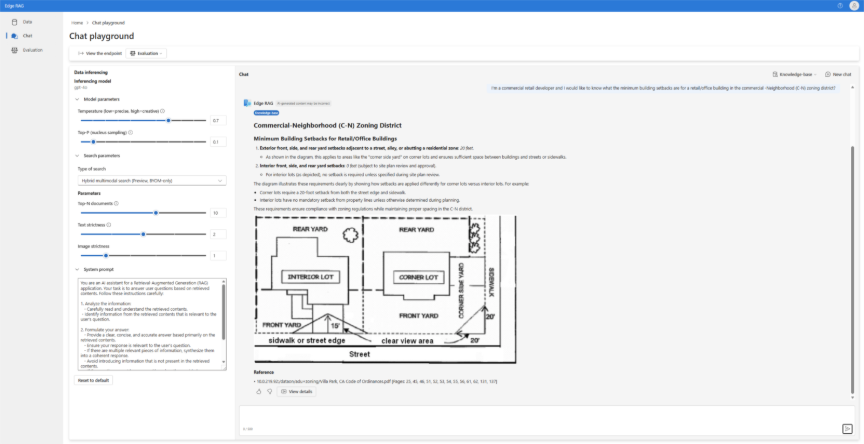Open the Type of search dropdown
This screenshot has height=444, width=864.
click(x=150, y=181)
